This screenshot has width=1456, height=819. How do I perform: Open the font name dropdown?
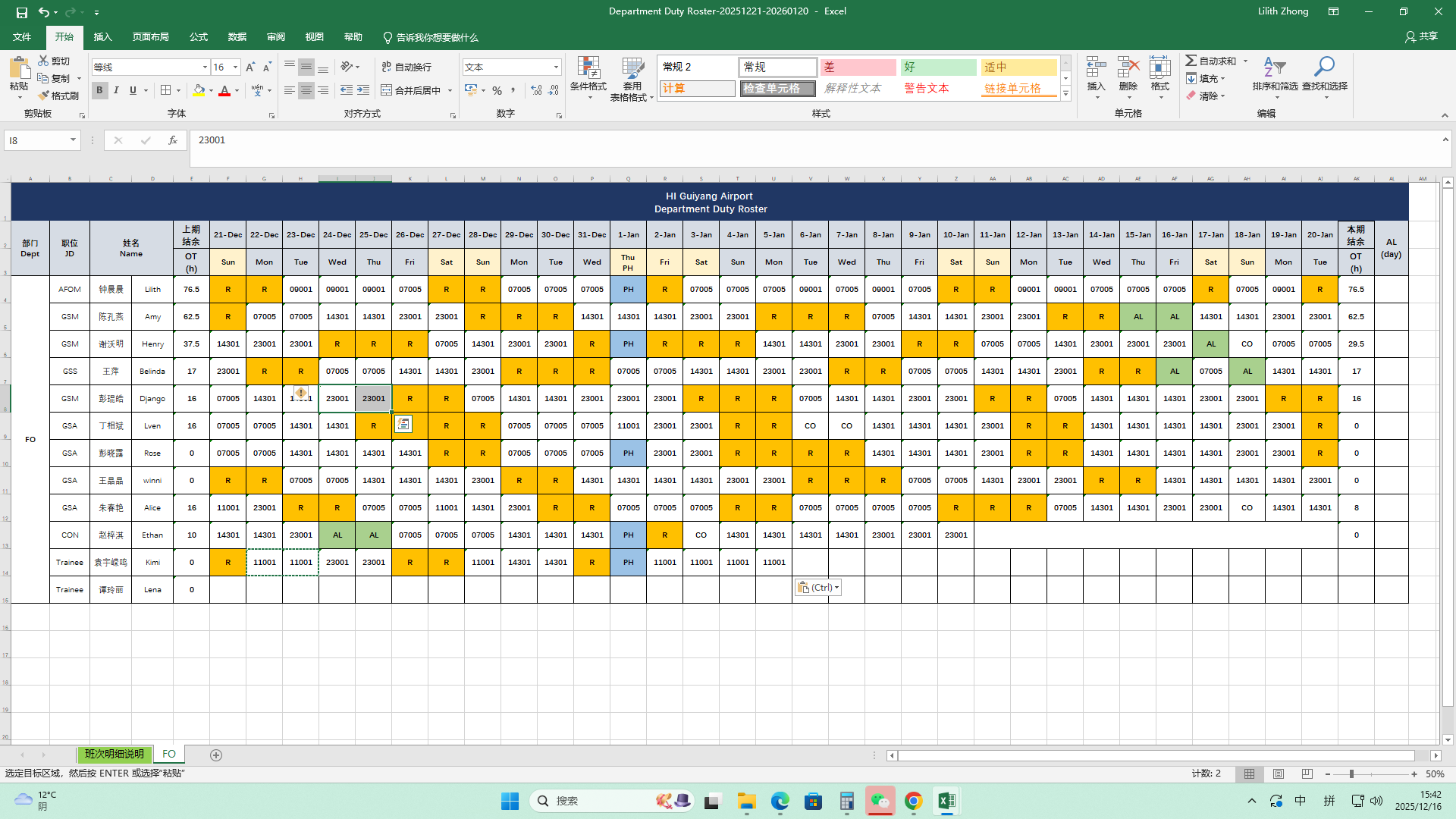coord(205,67)
